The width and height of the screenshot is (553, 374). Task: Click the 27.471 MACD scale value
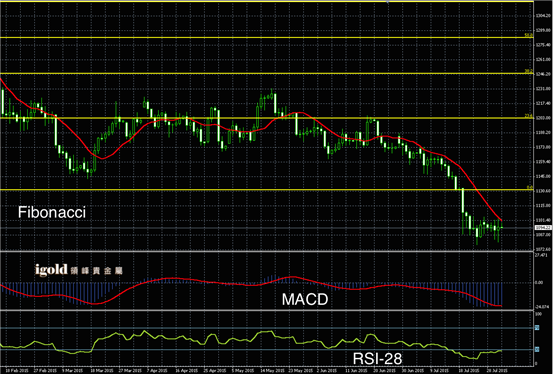pyautogui.click(x=540, y=255)
